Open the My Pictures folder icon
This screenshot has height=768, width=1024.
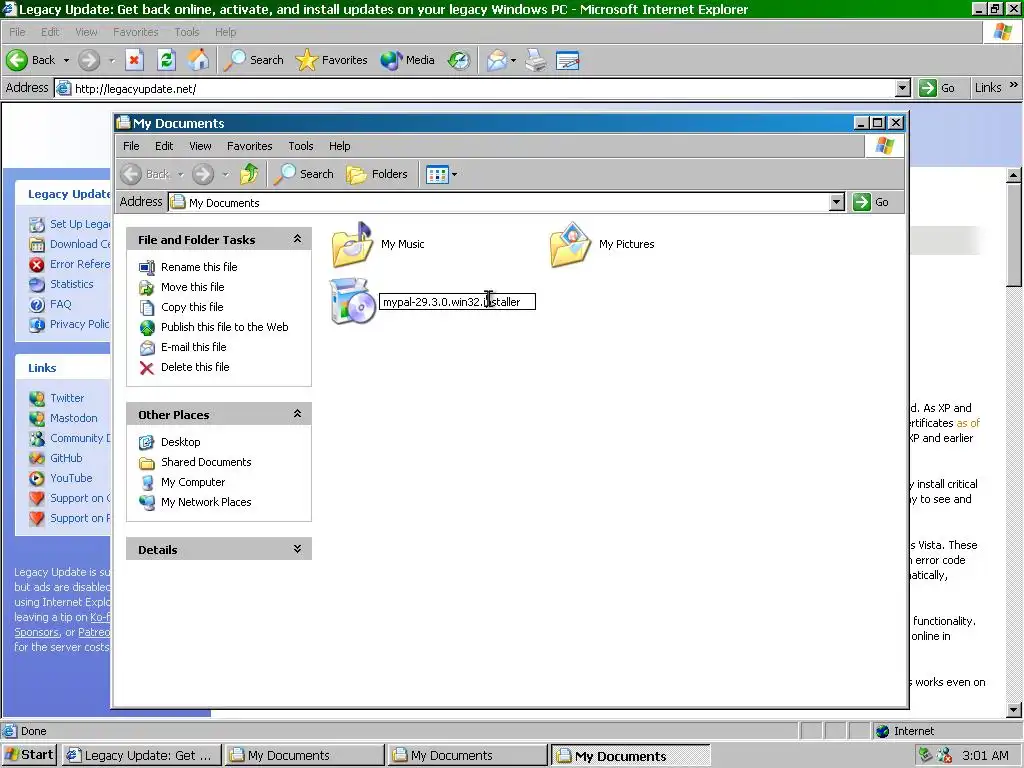(x=571, y=244)
